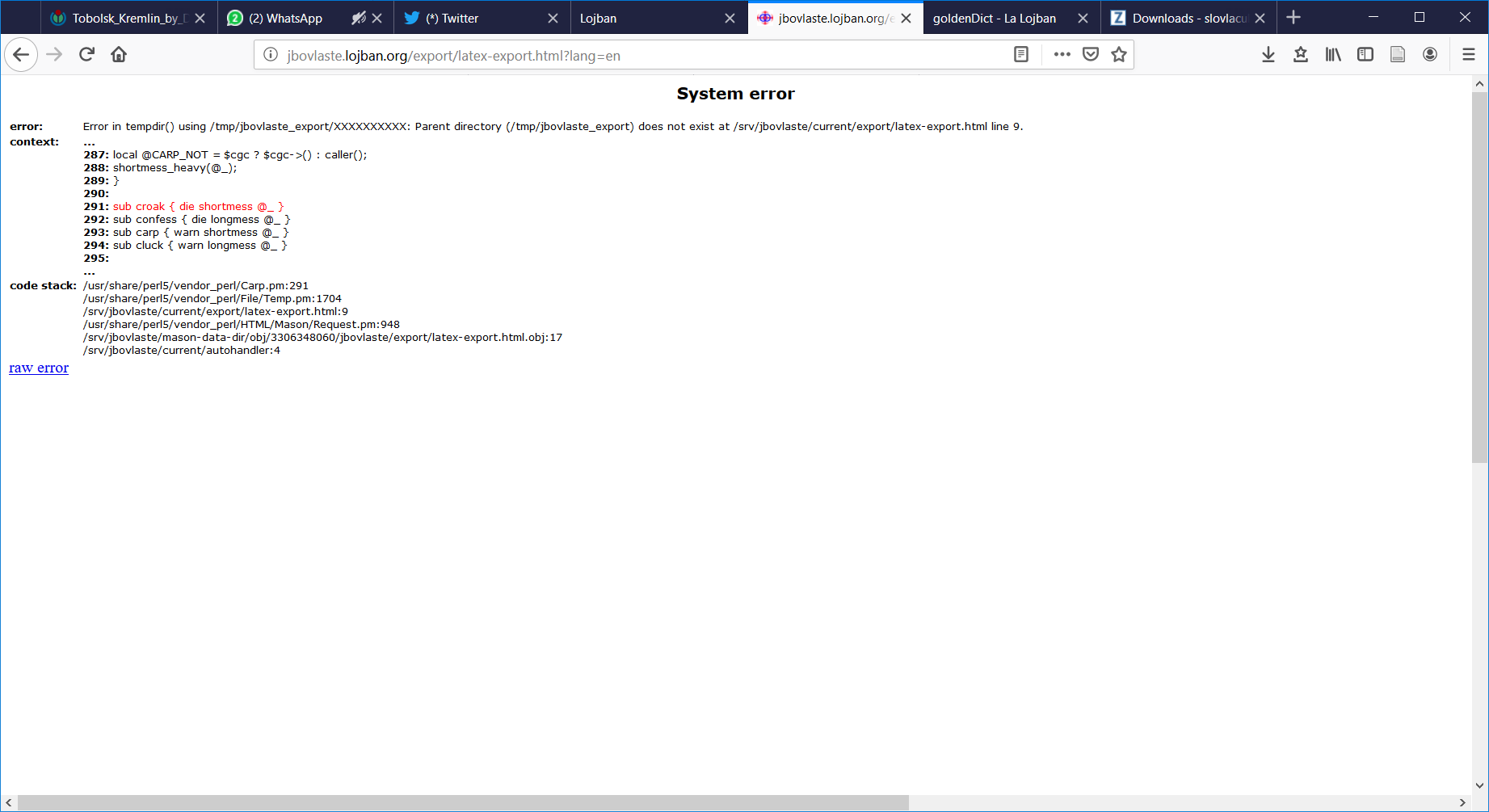Image resolution: width=1489 pixels, height=812 pixels.
Task: Sign in to your Firefox Account
Action: 1429,54
